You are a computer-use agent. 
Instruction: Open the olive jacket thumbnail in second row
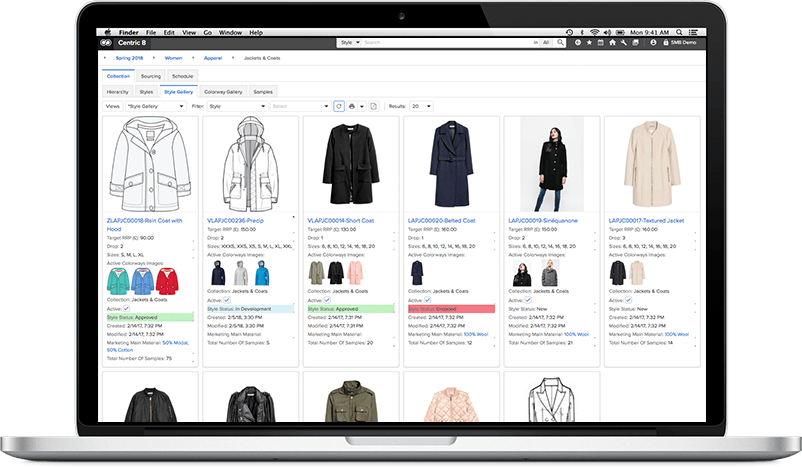pos(351,402)
